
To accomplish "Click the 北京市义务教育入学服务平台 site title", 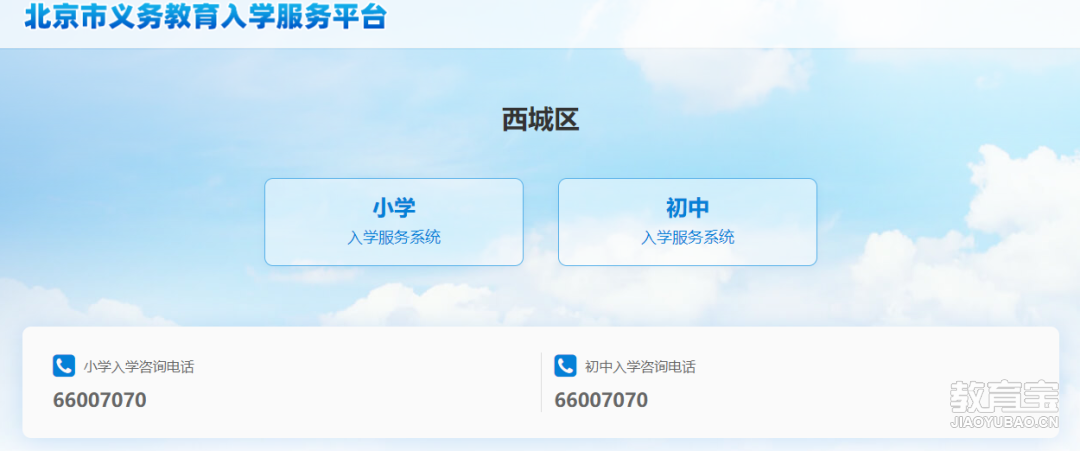I will click(205, 17).
